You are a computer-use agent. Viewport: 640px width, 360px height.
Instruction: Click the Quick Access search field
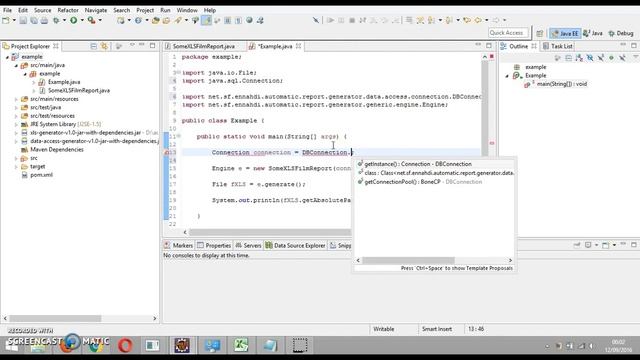click(x=508, y=33)
